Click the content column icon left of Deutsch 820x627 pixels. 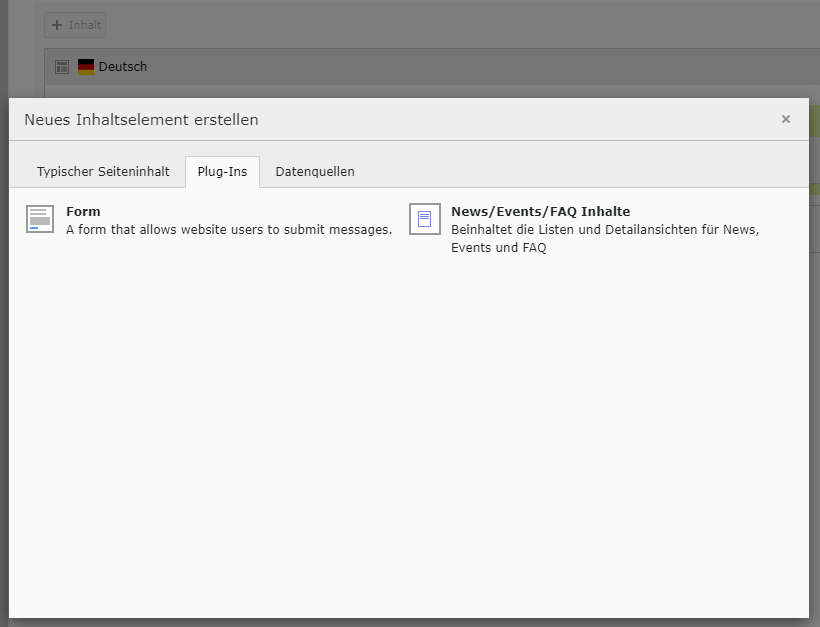point(62,66)
